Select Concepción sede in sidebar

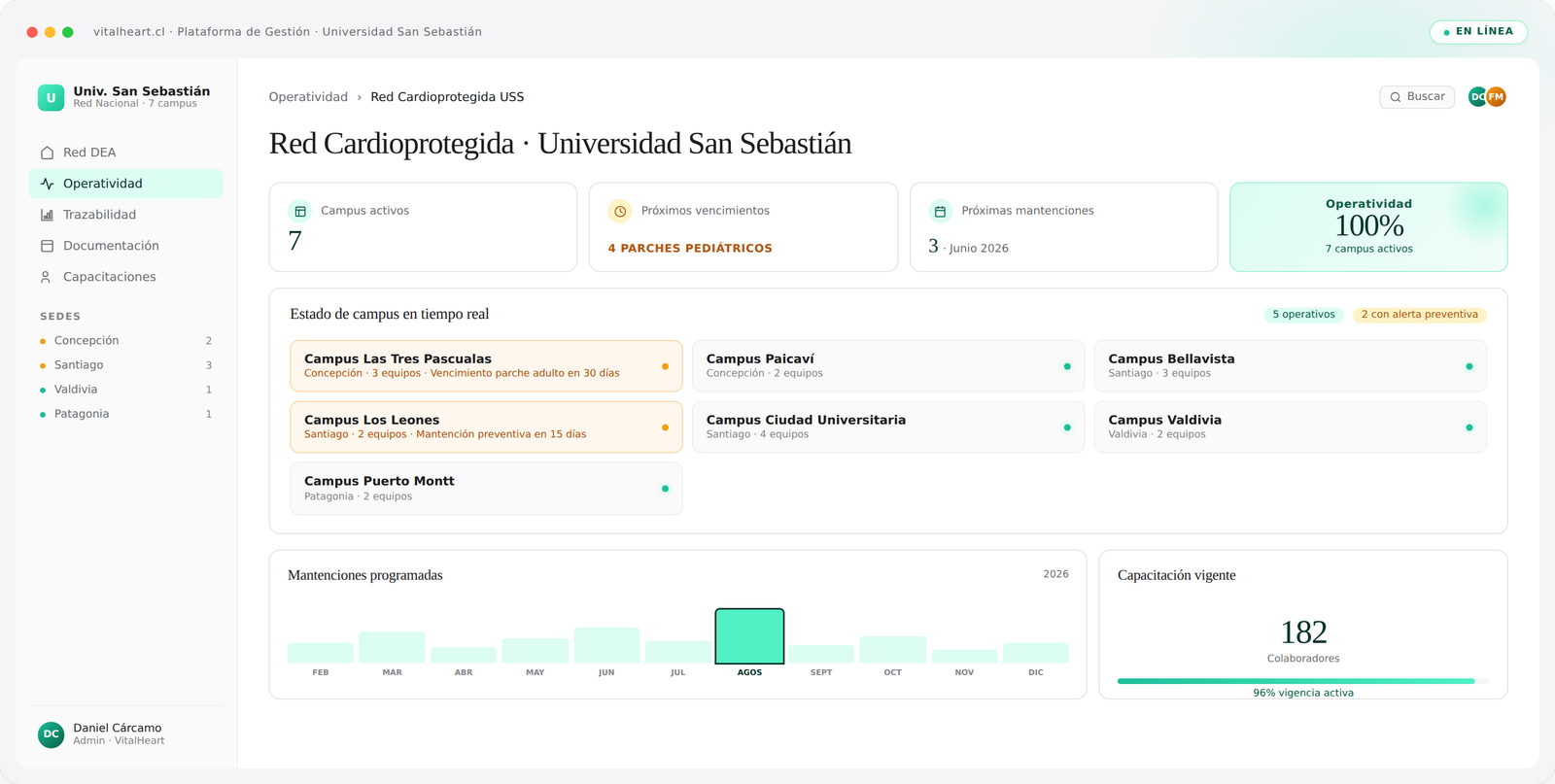pos(126,341)
